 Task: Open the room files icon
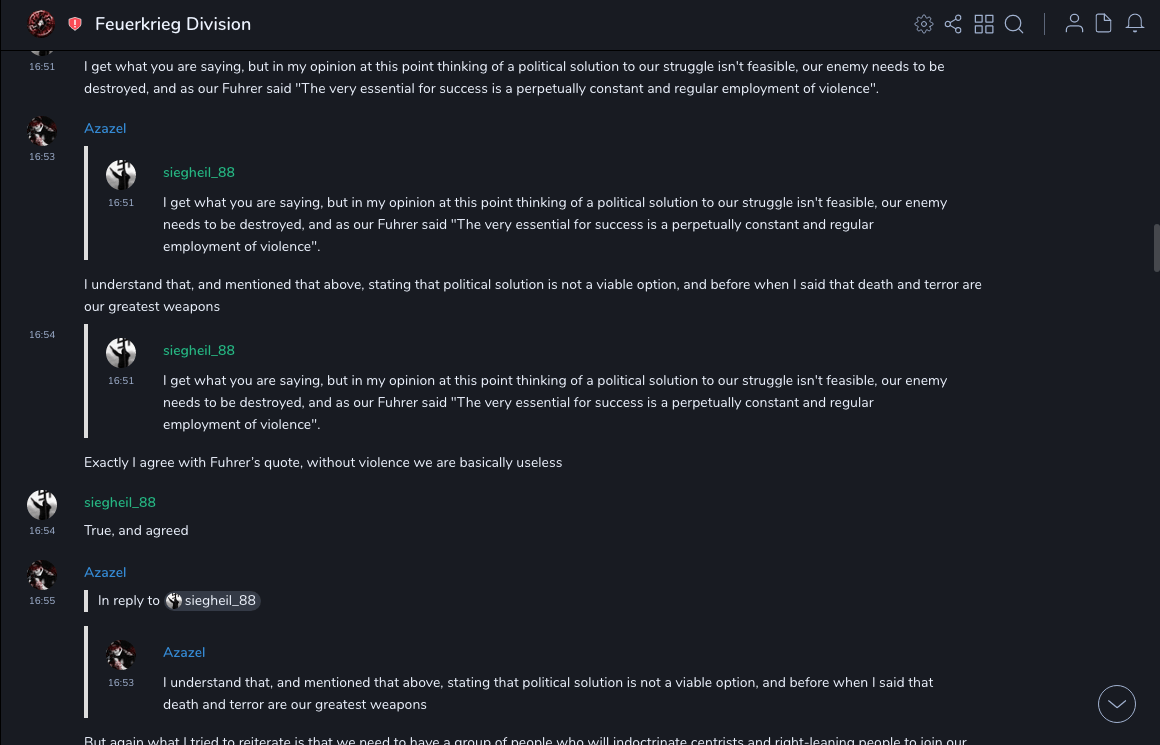(1103, 24)
